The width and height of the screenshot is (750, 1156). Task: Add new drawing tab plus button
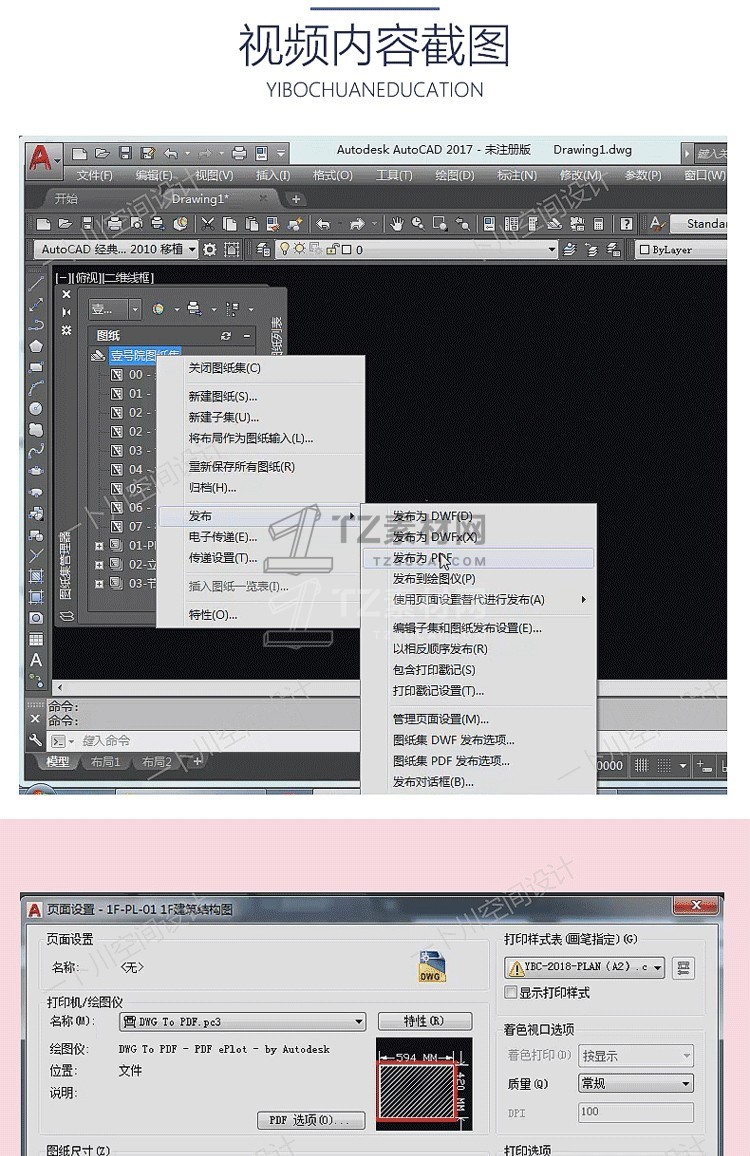296,199
